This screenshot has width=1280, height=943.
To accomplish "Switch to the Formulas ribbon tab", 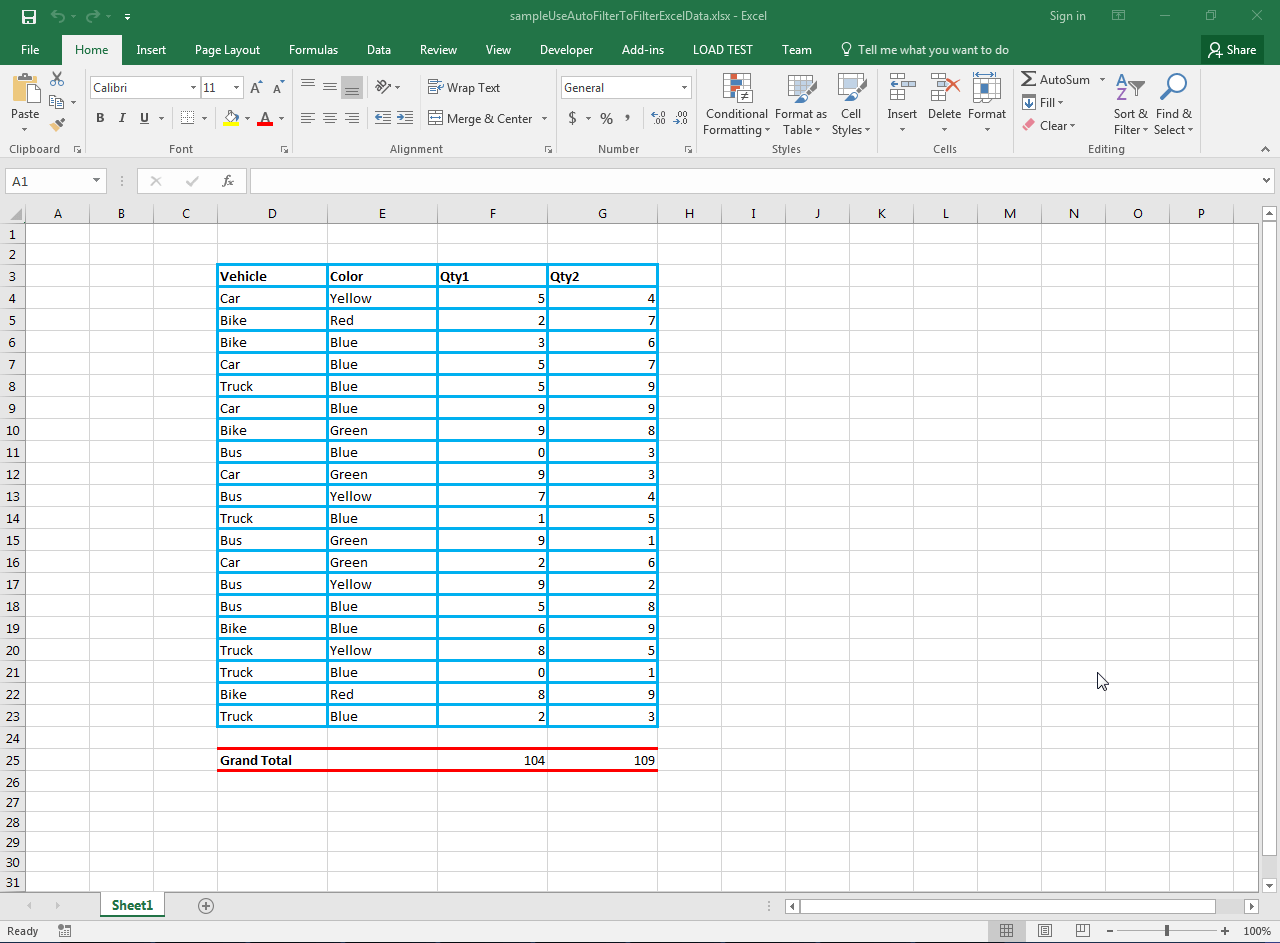I will click(313, 49).
